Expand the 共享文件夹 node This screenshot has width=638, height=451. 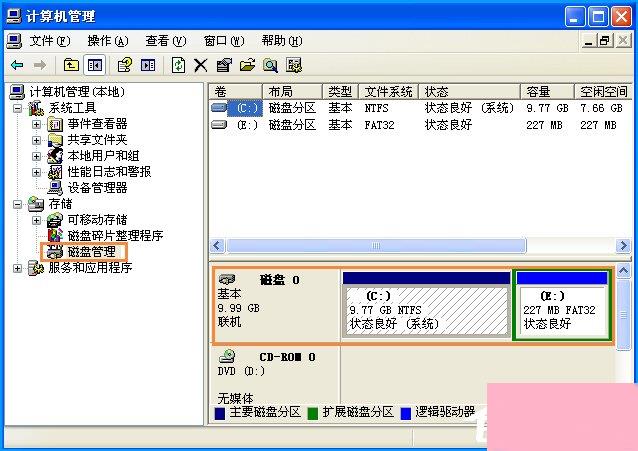point(36,140)
